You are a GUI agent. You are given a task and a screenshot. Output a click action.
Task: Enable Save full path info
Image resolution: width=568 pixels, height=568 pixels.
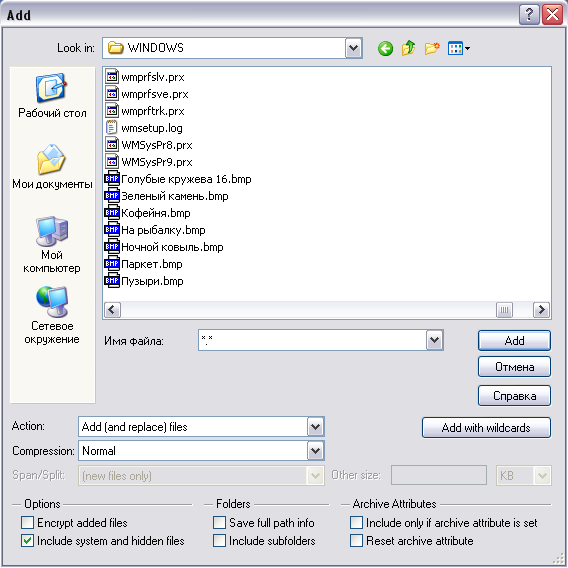pos(219,523)
